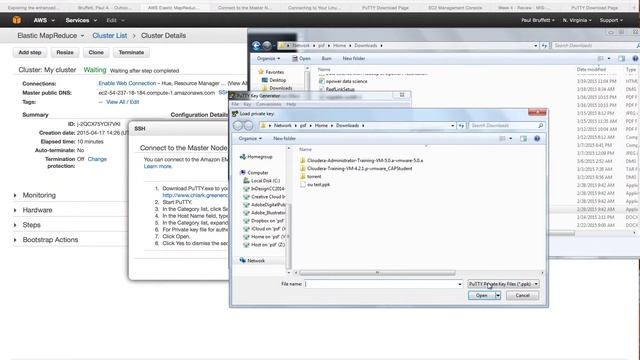Go forward in Load private key dialog

click(x=248, y=126)
